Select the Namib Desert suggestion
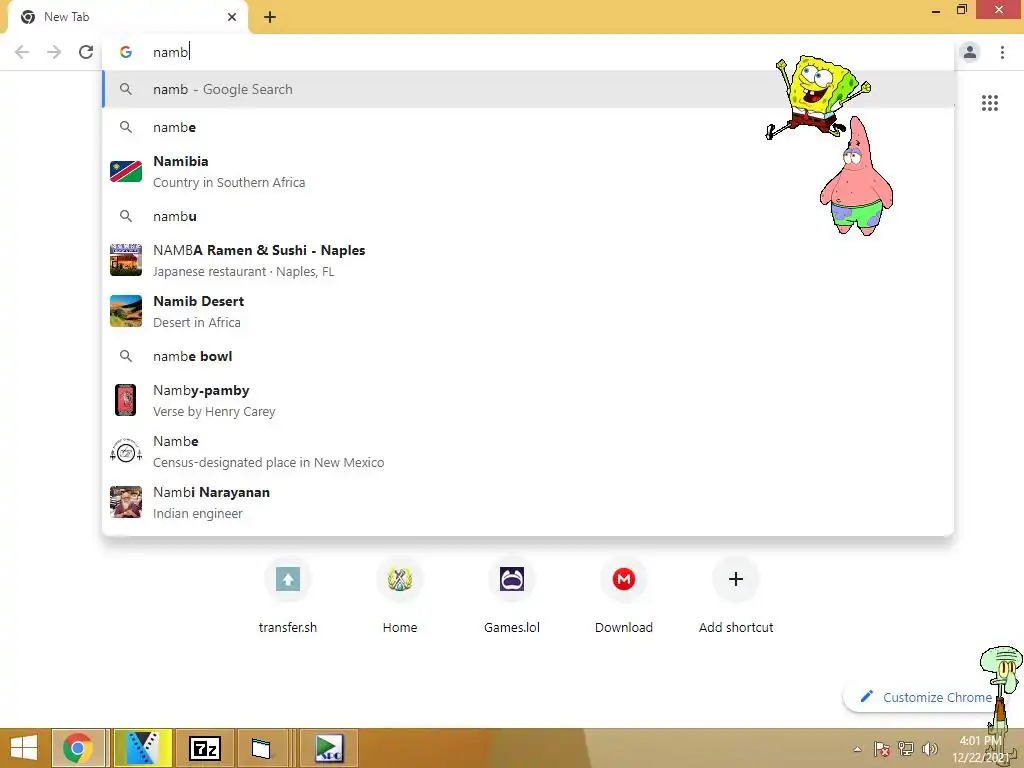1024x768 pixels. [528, 312]
